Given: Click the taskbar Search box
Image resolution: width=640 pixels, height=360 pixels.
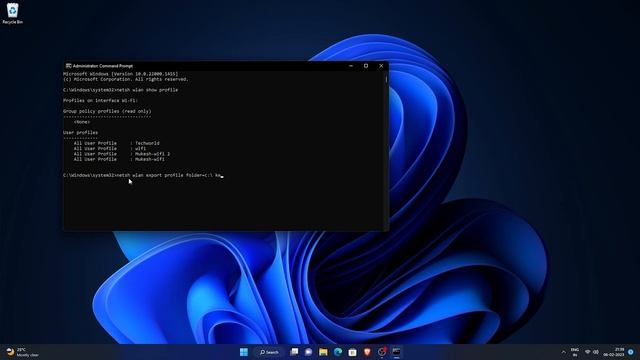Looking at the screenshot, I should [x=269, y=352].
